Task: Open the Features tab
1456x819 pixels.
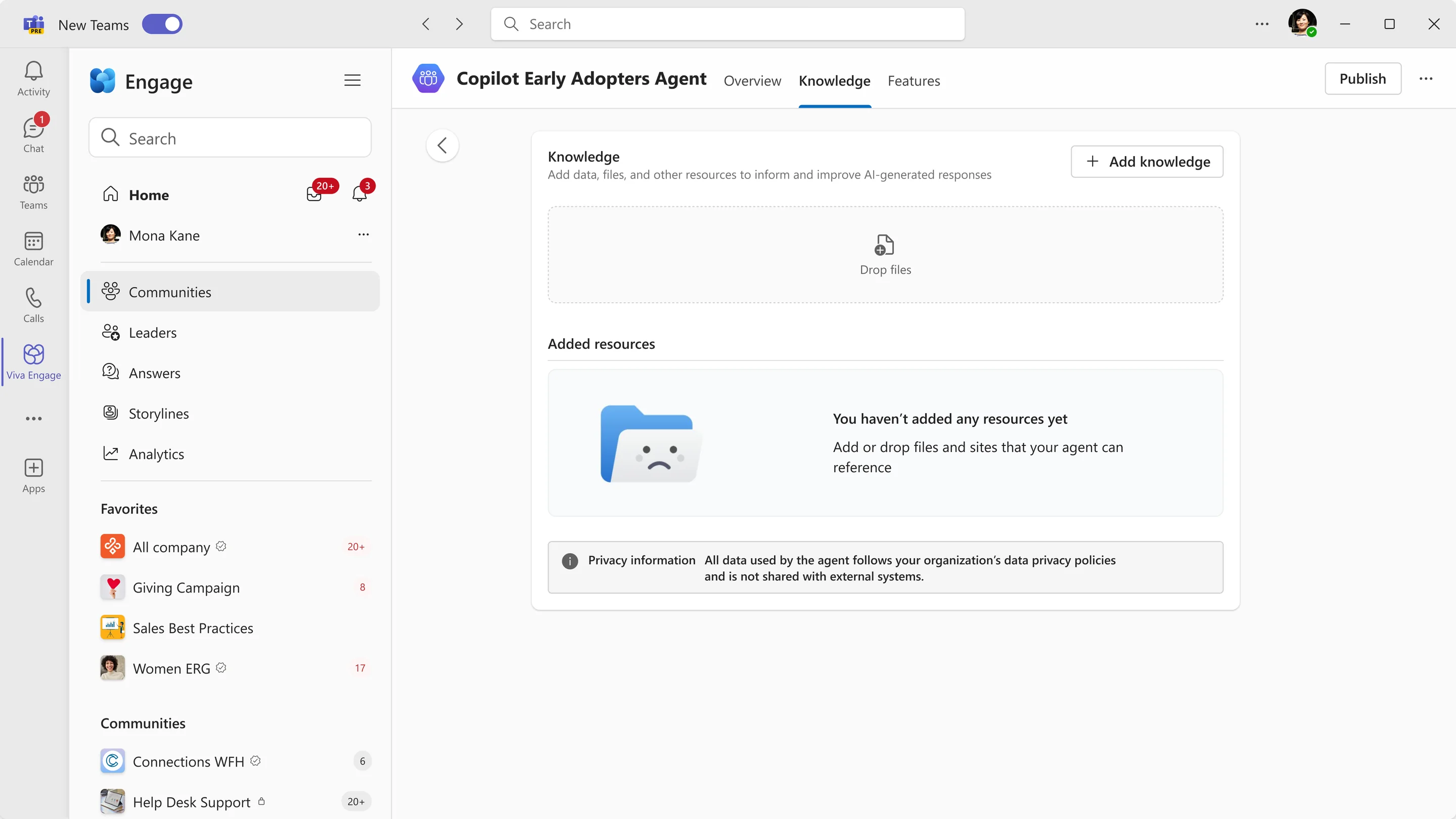Action: click(914, 81)
